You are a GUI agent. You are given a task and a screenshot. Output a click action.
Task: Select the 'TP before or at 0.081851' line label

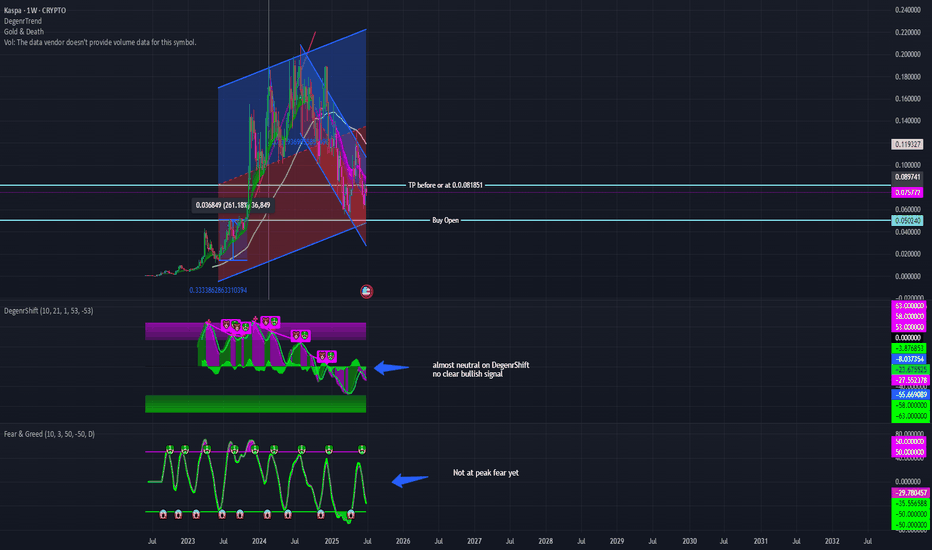445,186
